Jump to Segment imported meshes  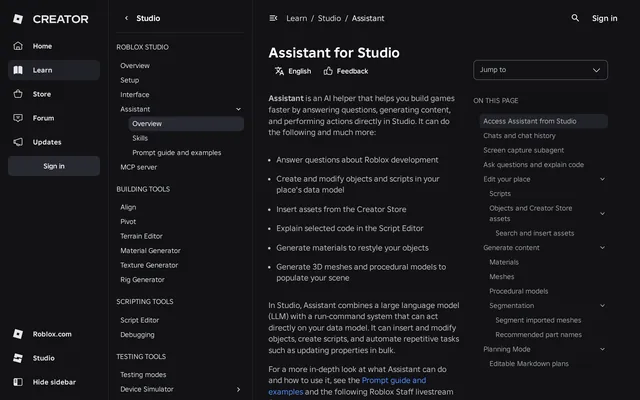(x=538, y=320)
